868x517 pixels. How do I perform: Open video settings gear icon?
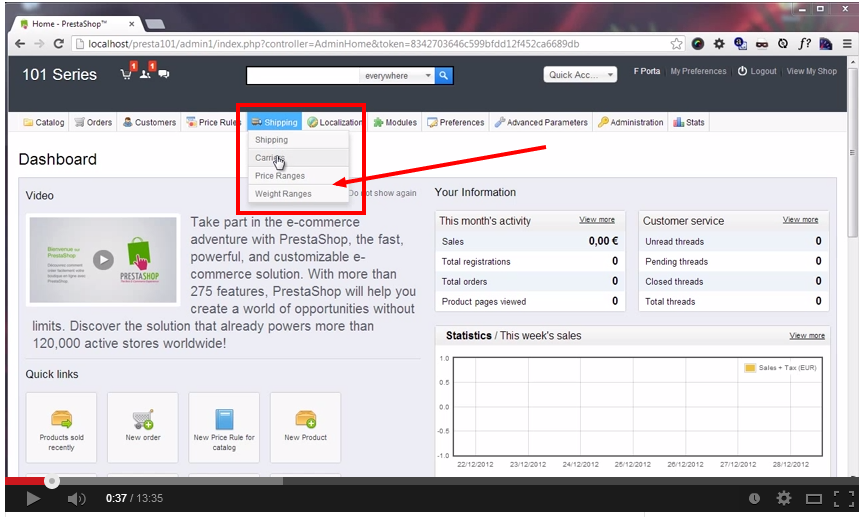783,498
